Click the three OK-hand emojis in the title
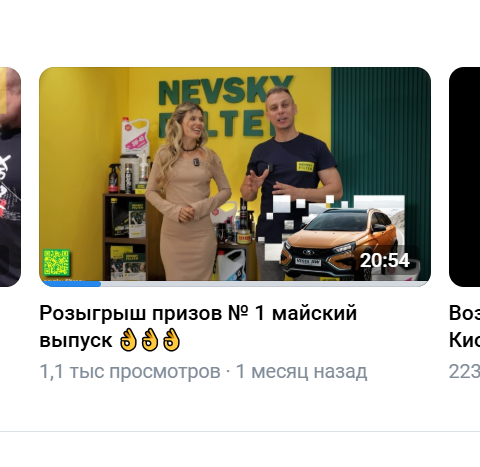This screenshot has width=480, height=467. [150, 340]
